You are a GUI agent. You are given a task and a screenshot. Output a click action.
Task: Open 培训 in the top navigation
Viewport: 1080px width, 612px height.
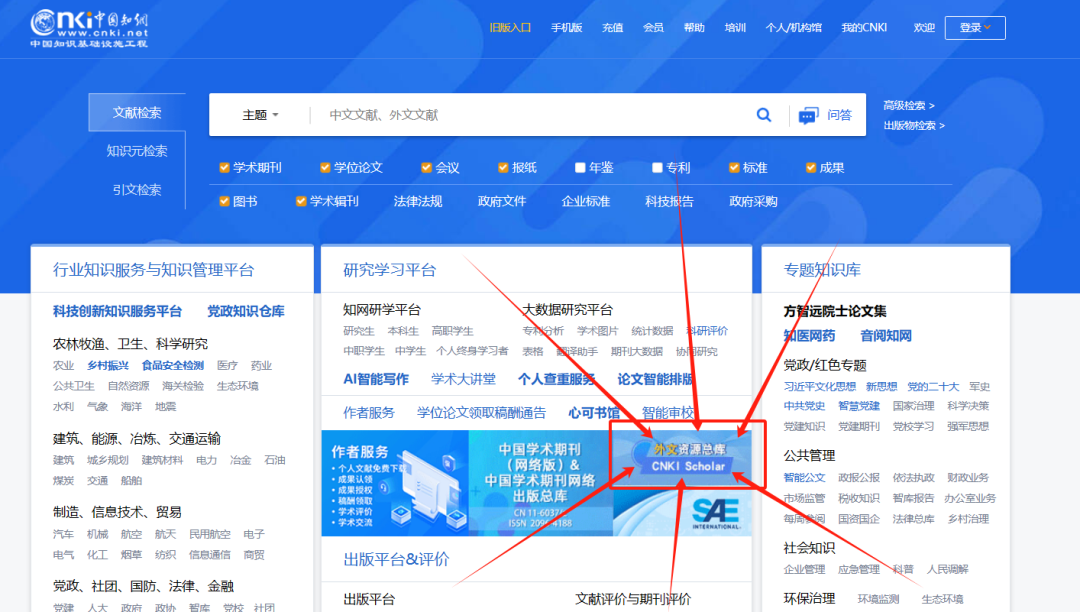[x=735, y=28]
